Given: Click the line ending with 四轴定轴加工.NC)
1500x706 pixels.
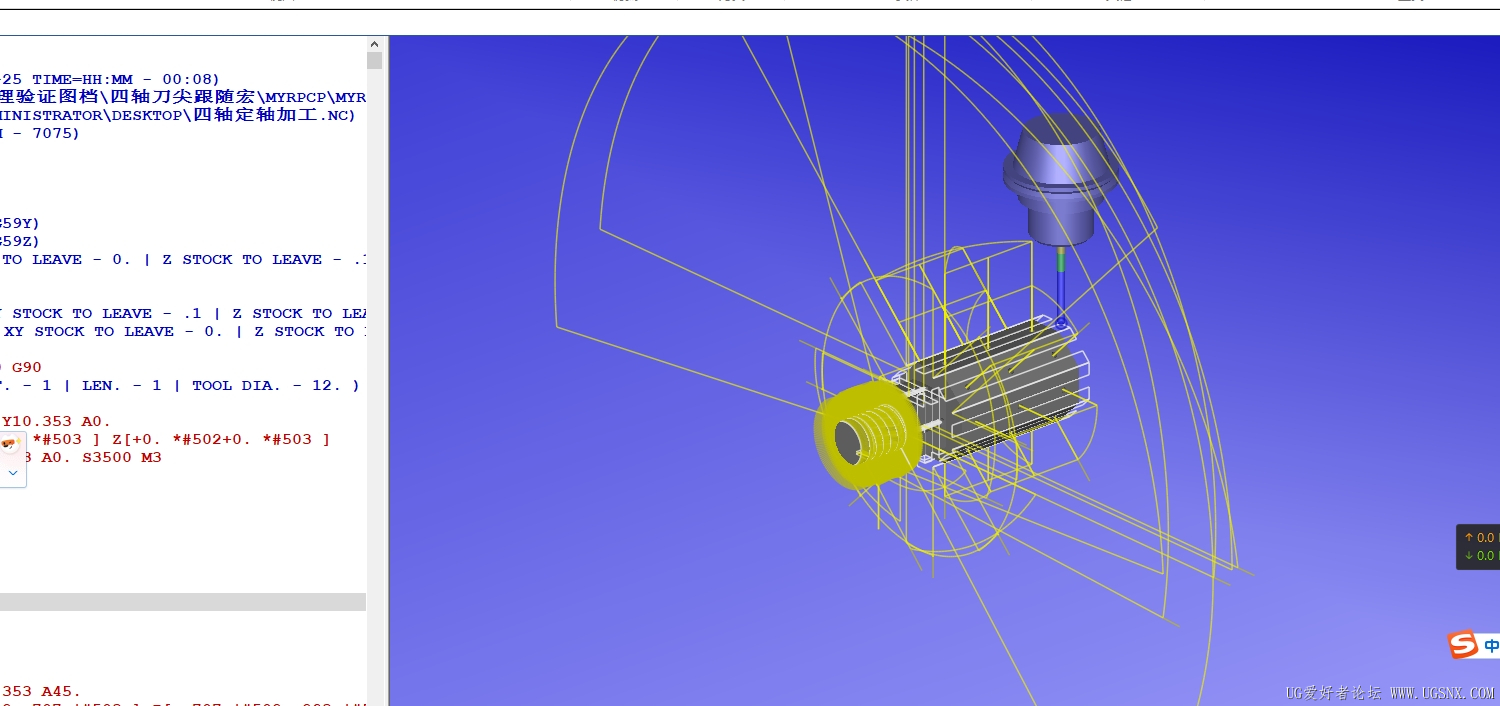Looking at the screenshot, I should point(178,115).
